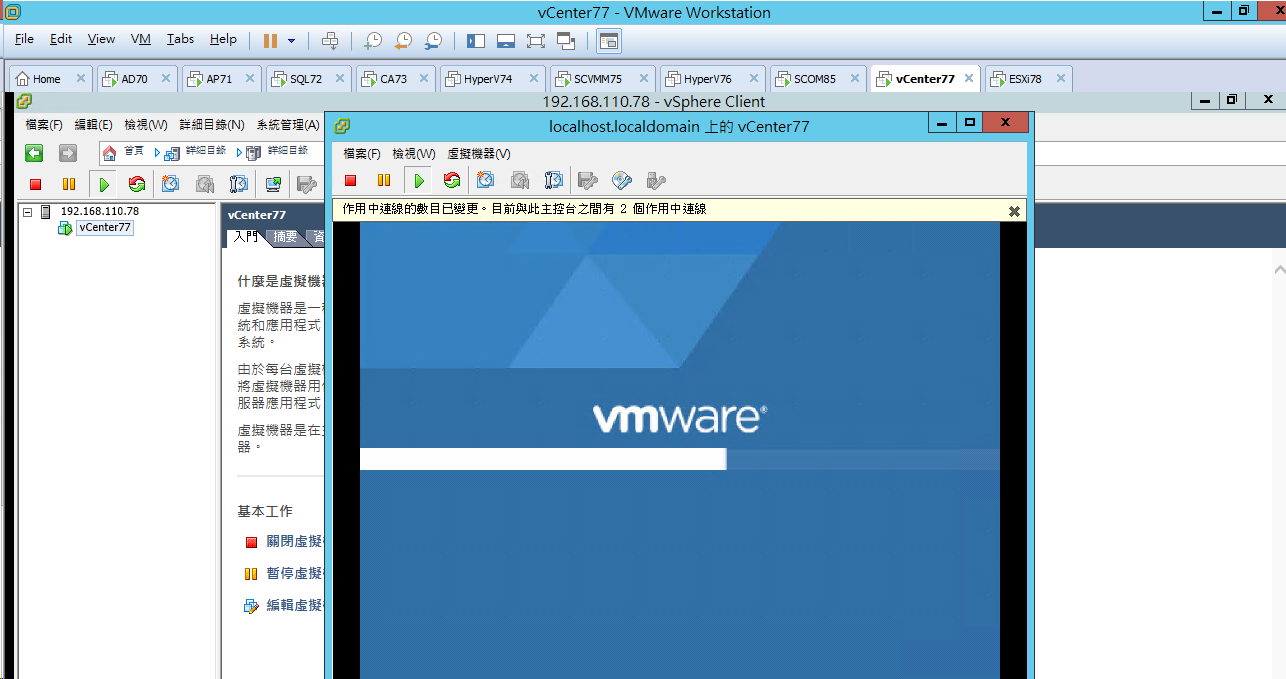The height and width of the screenshot is (679, 1286).
Task: Open 檔案(F) menu in the console window
Action: (362, 154)
